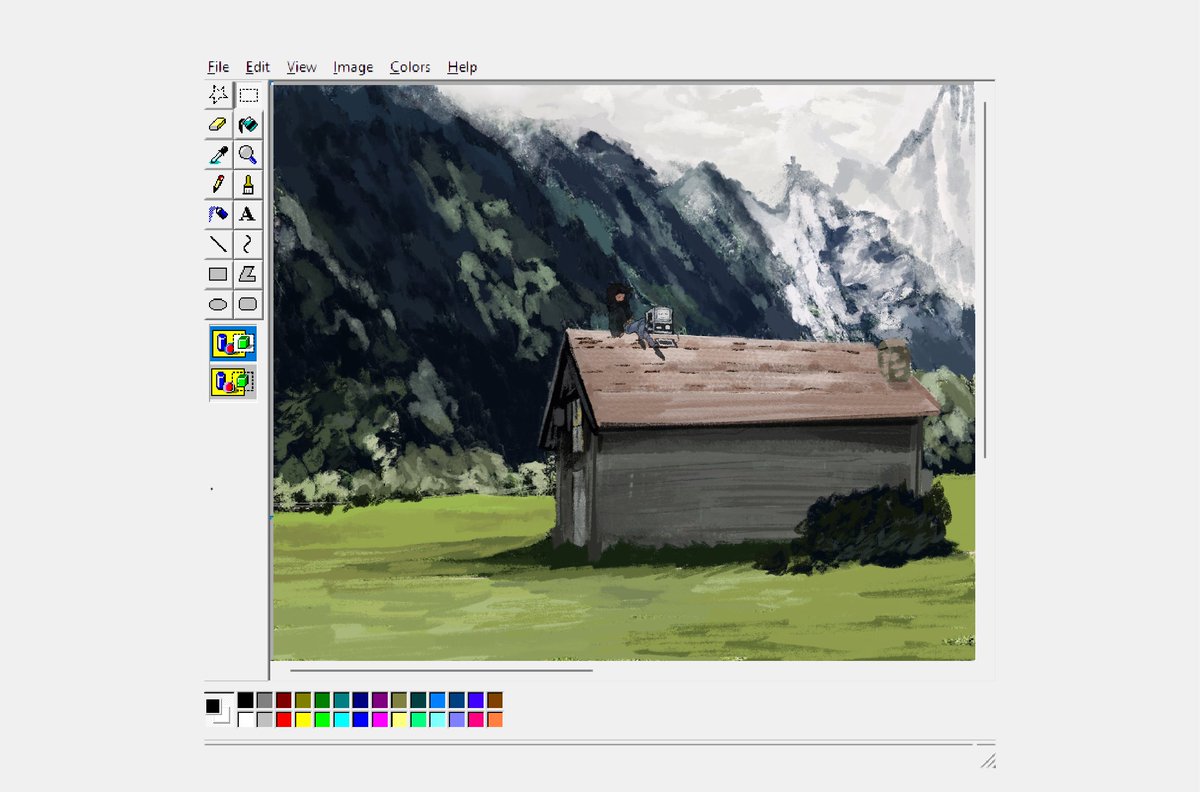This screenshot has width=1200, height=792.
Task: Select the orange palette swatch
Action: point(494,719)
